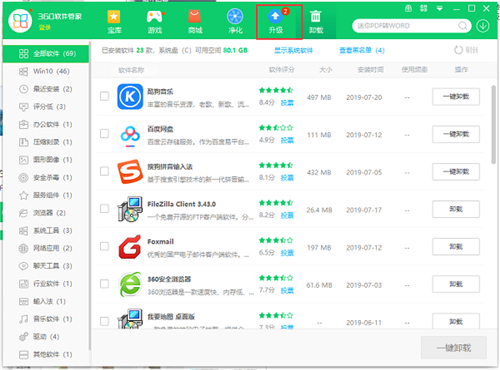Screen dimensions: 500x370
Task: Select 系统工具 (3) category
Action: click(46, 230)
